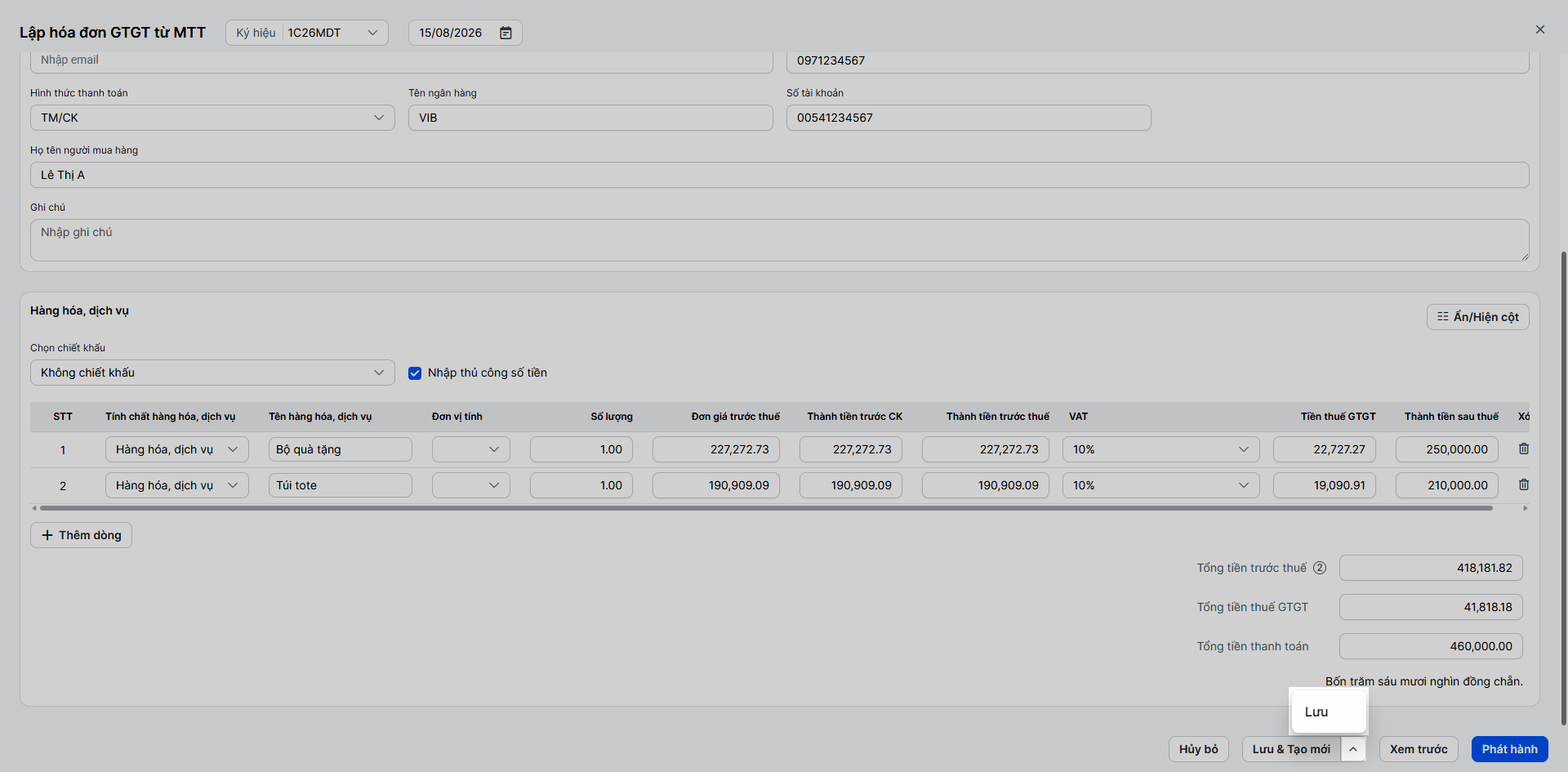Viewport: 1568px width, 772px height.
Task: Open Hình thức thanh toán TM/CK dropdown
Action: (x=212, y=118)
